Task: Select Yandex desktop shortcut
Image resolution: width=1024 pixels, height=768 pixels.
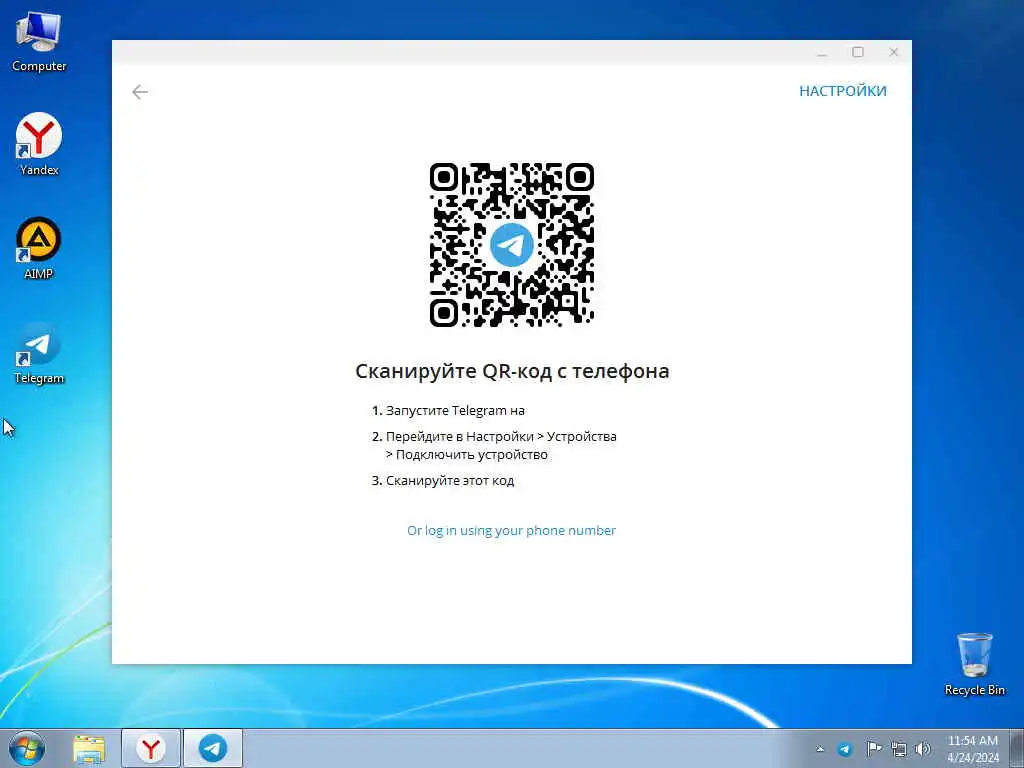Action: tap(39, 144)
